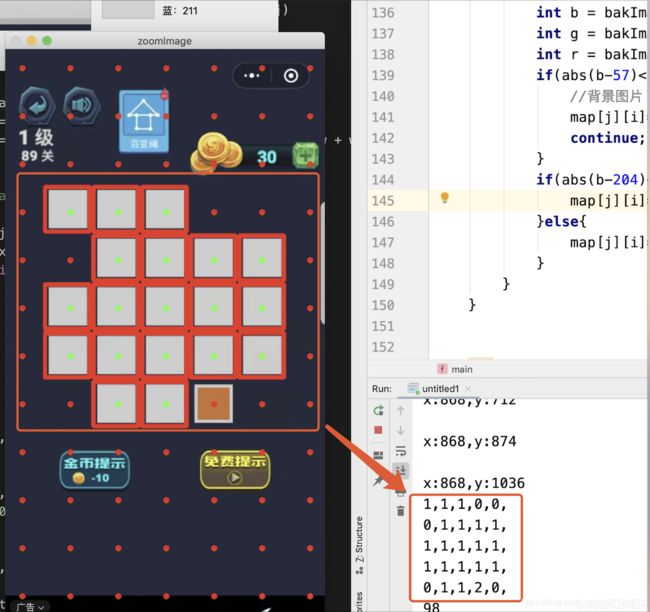Click the 1 级 level label
650x612 pixels.
pyautogui.click(x=36, y=137)
